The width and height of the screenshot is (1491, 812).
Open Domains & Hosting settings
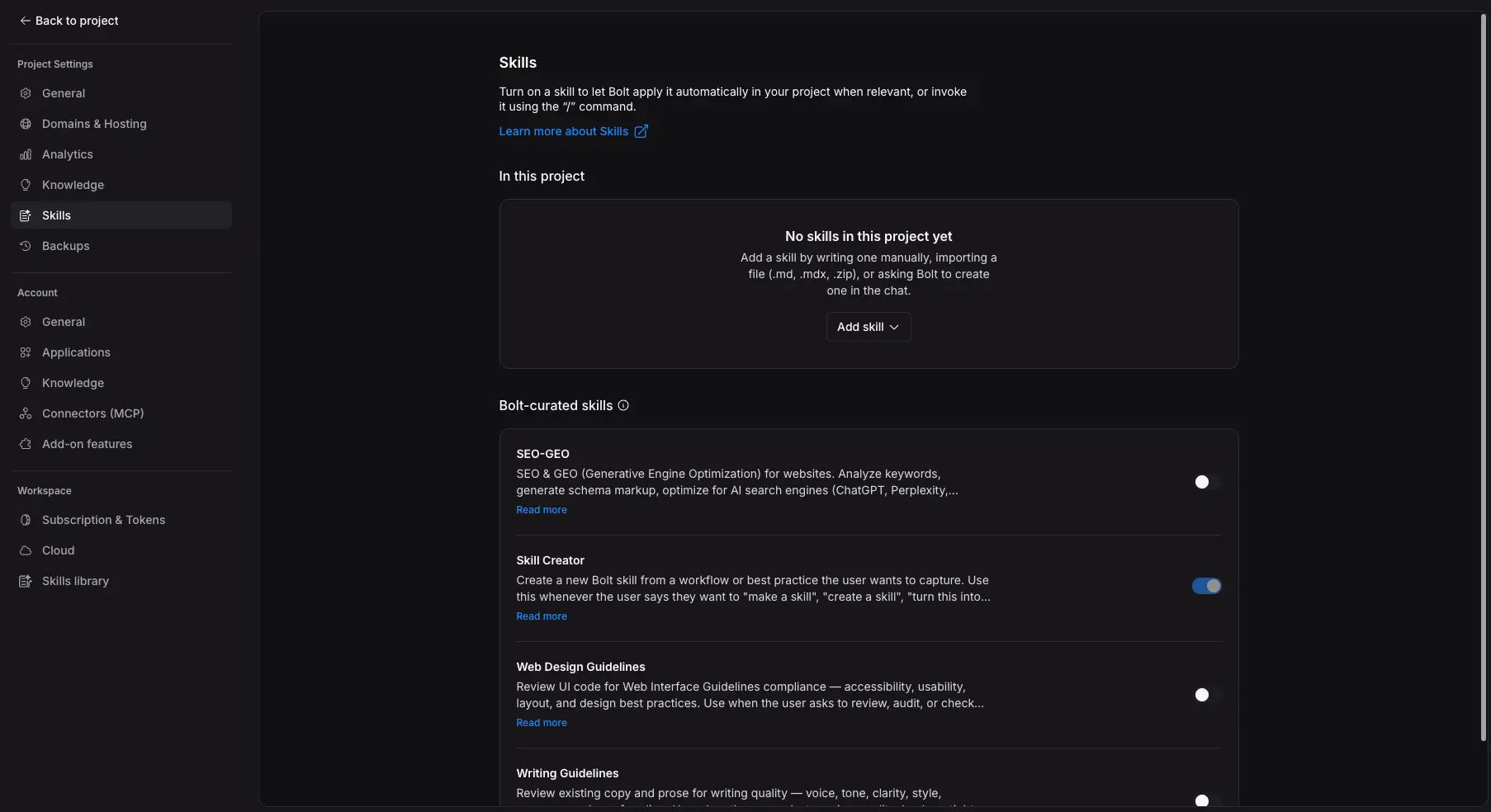(x=121, y=124)
